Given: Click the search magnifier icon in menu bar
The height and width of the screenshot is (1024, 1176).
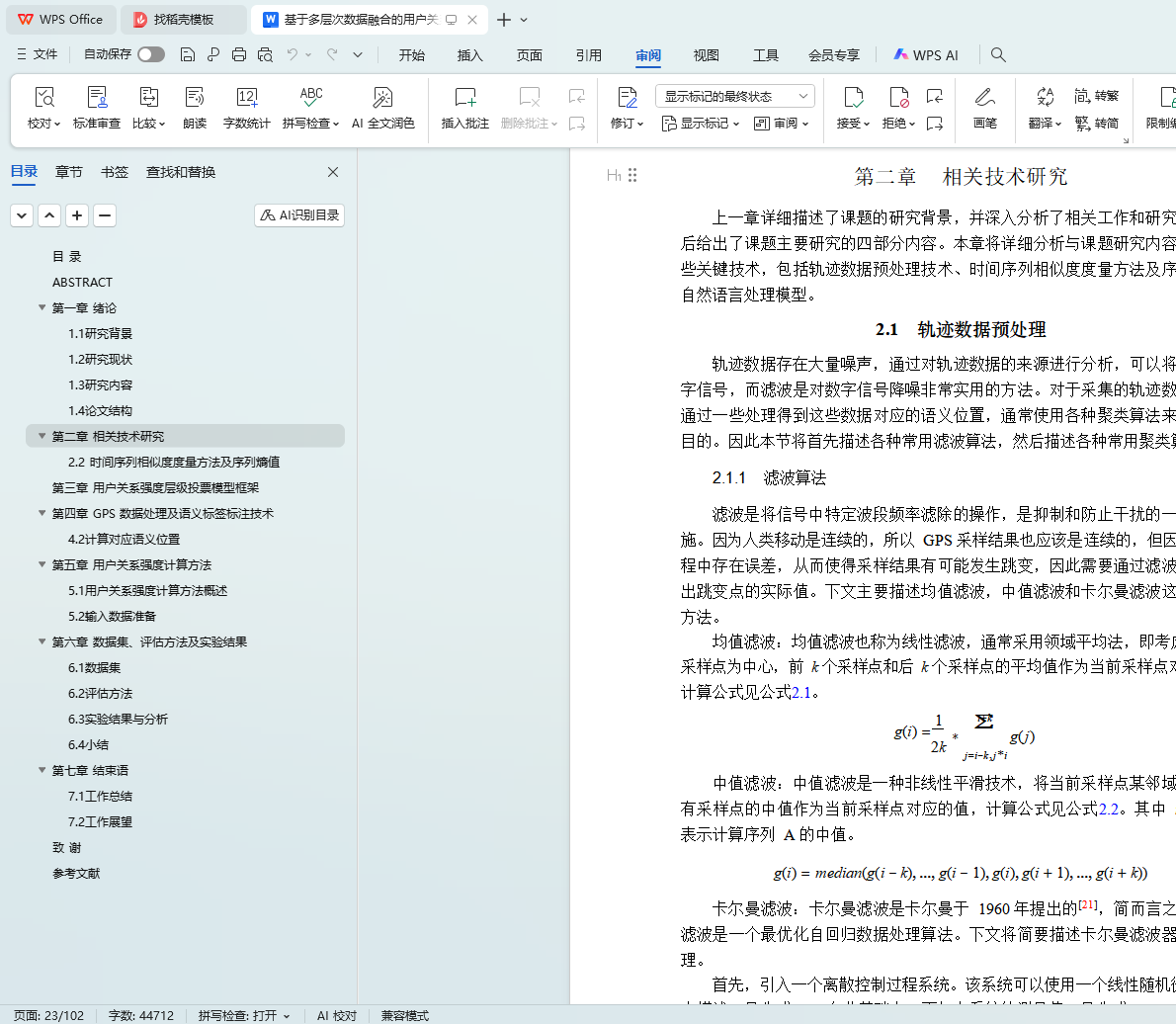Looking at the screenshot, I should click(998, 55).
